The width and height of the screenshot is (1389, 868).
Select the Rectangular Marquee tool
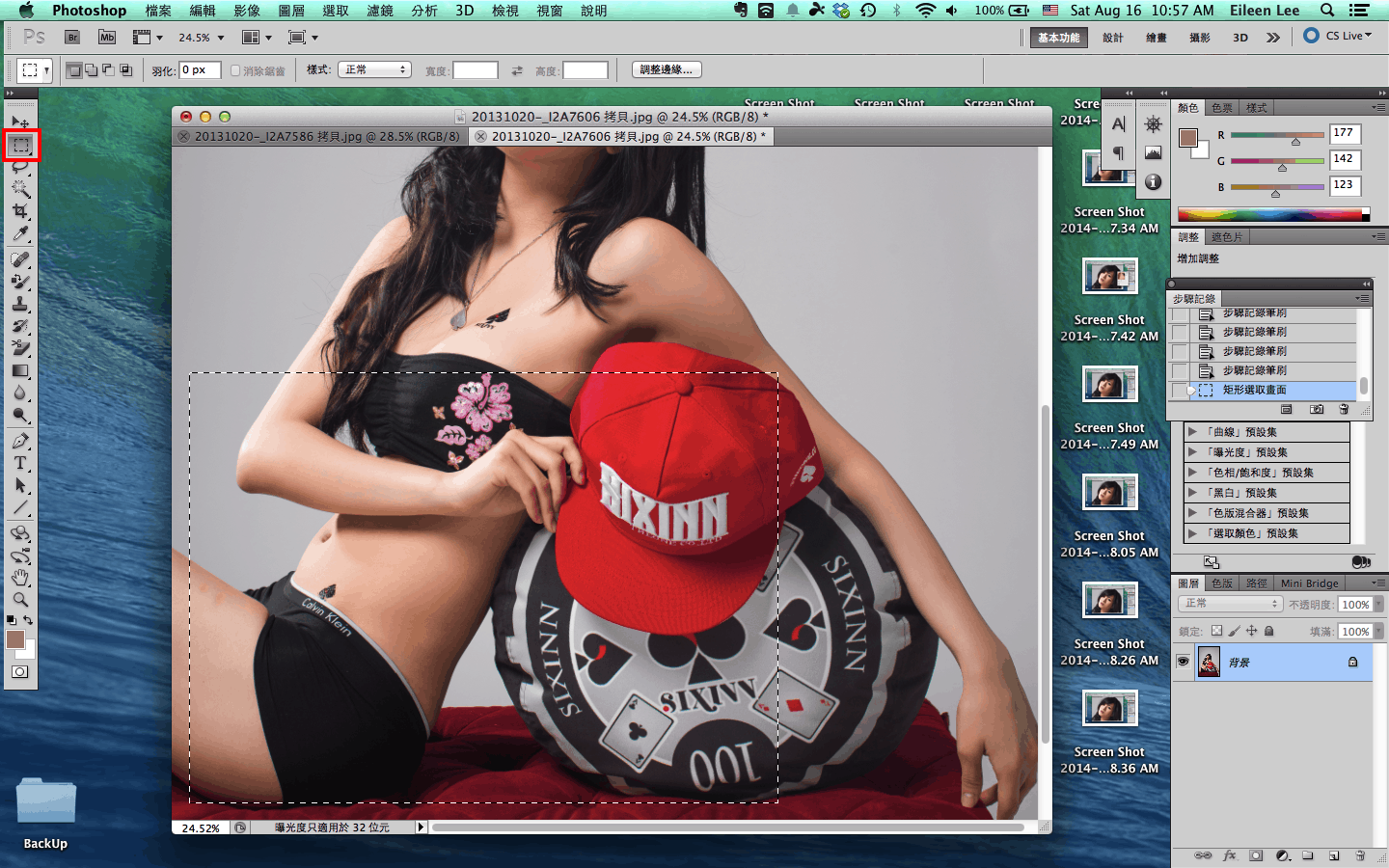point(20,146)
